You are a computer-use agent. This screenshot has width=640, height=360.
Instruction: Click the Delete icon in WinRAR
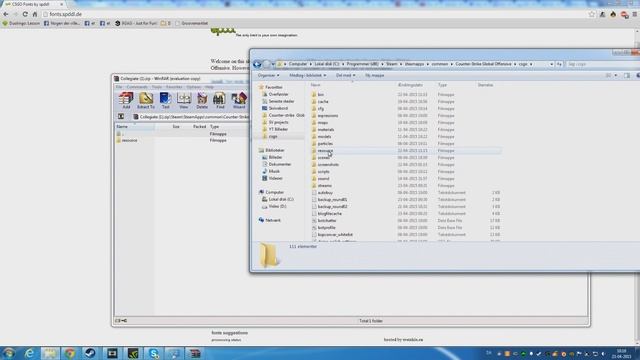[202, 100]
